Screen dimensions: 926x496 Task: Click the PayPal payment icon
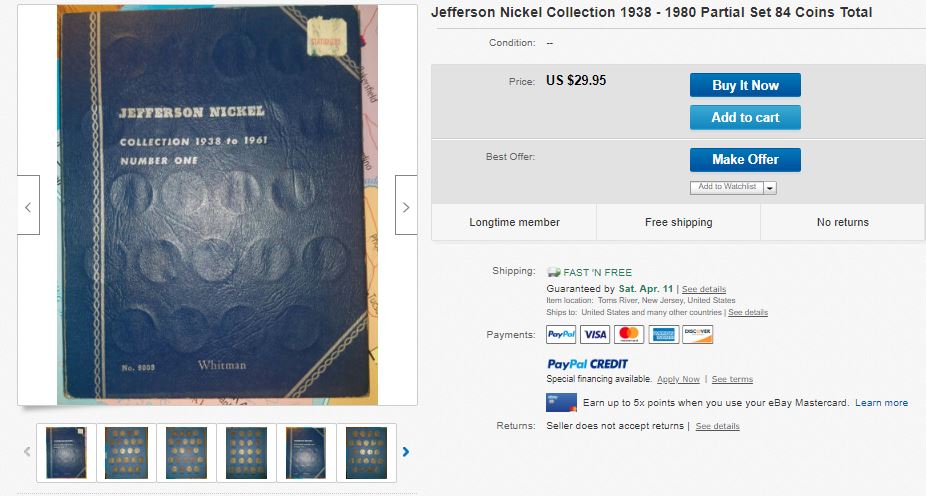561,334
